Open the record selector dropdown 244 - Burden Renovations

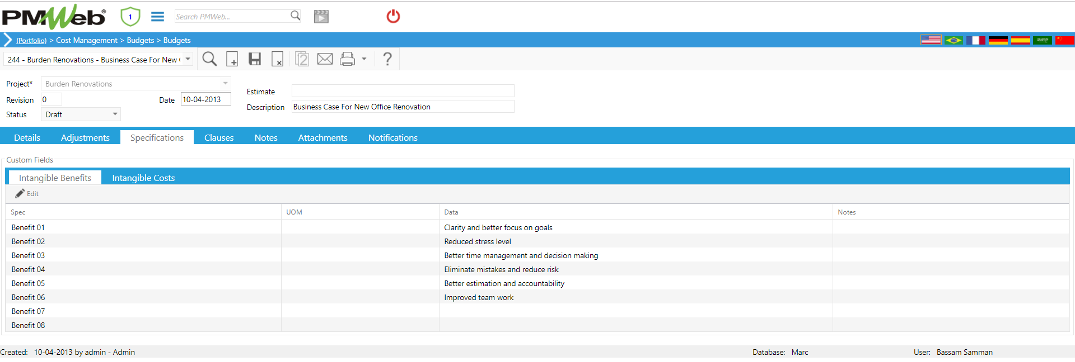[99, 60]
